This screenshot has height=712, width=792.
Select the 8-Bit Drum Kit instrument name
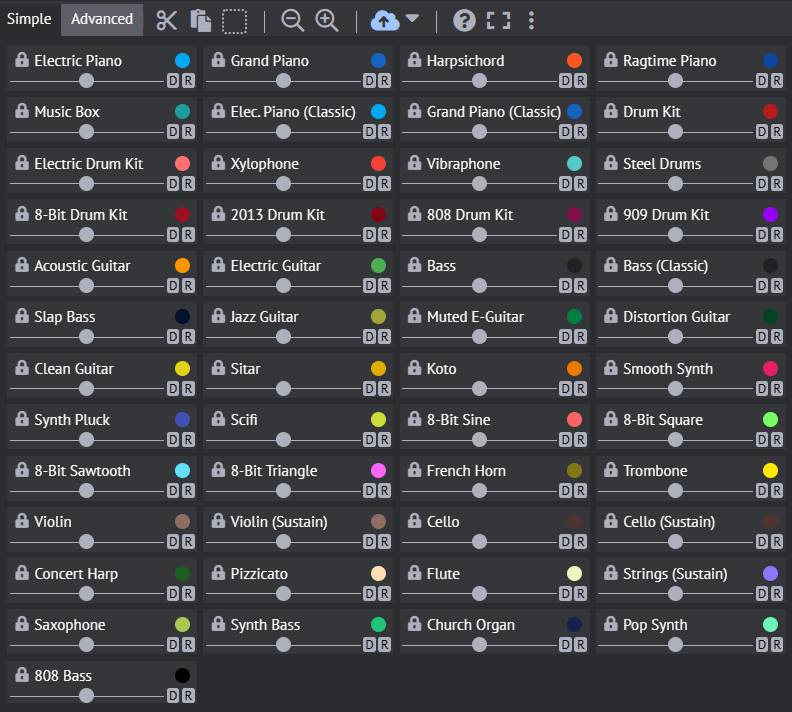click(x=81, y=215)
